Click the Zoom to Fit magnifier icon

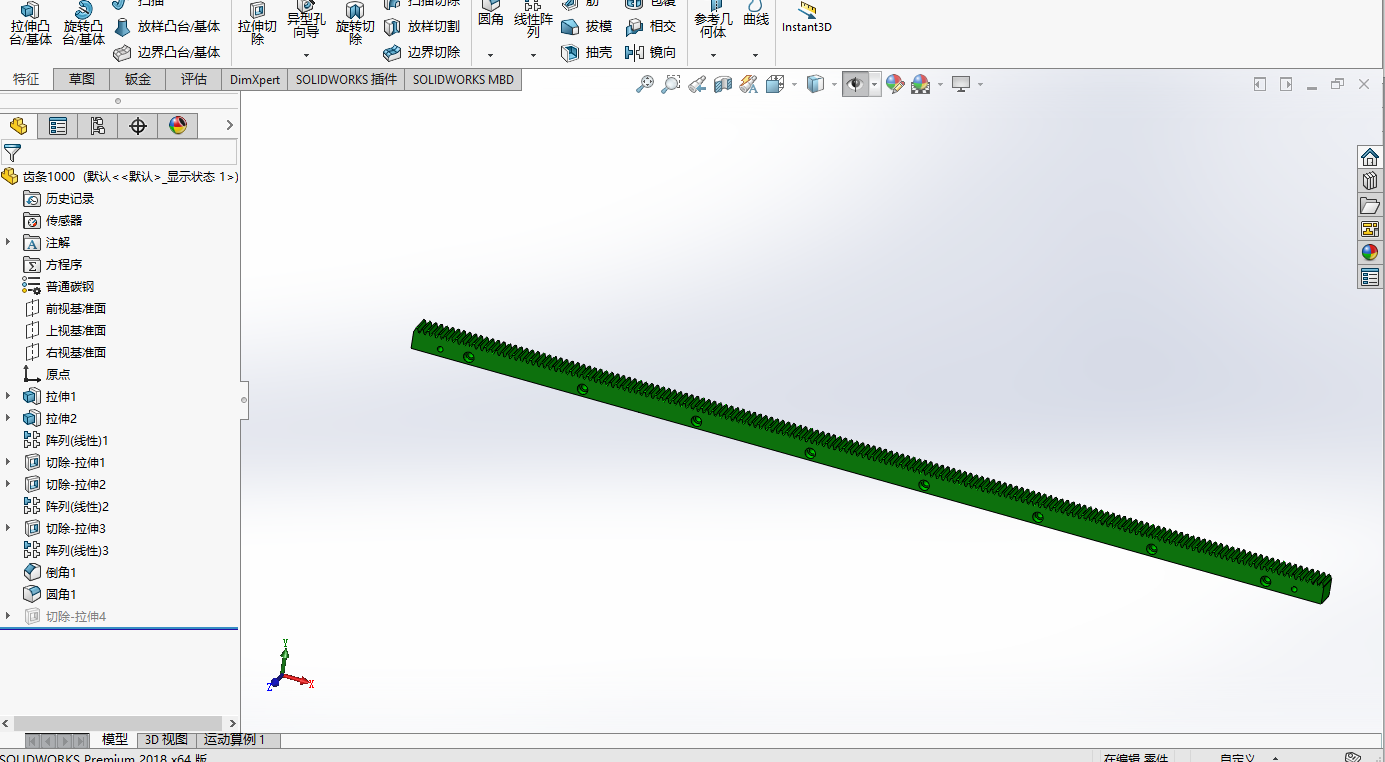coord(645,85)
